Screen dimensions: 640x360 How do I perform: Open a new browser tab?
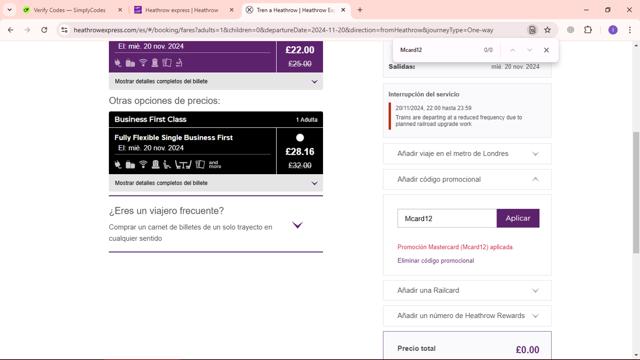[x=360, y=10]
